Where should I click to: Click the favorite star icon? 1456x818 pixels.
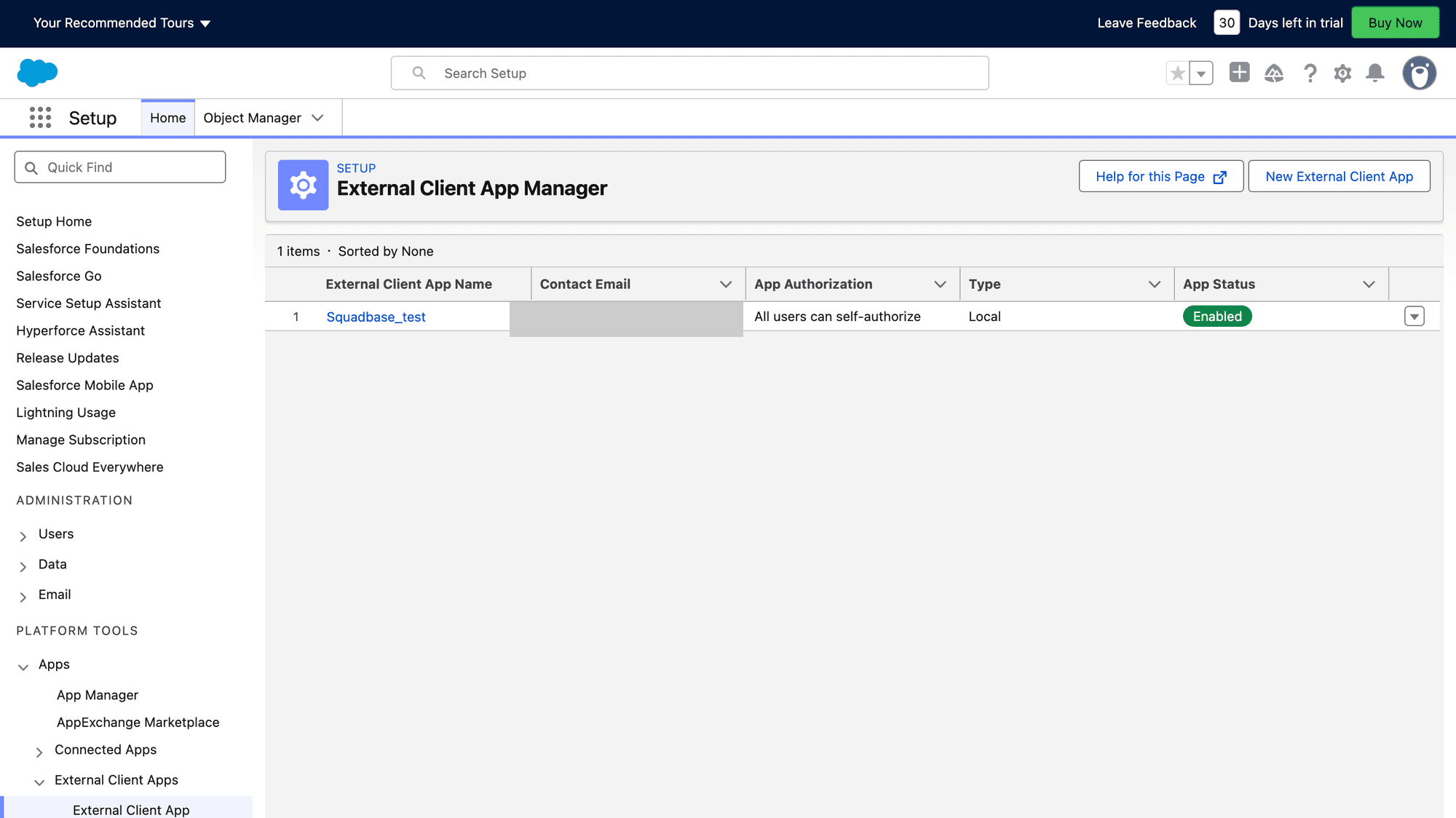click(1177, 73)
